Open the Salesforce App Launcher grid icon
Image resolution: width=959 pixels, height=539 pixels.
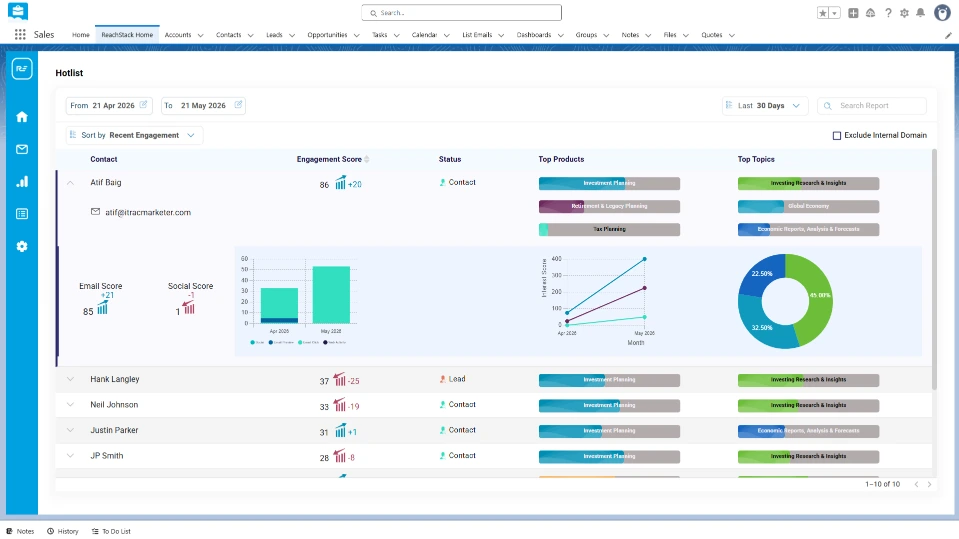point(20,35)
